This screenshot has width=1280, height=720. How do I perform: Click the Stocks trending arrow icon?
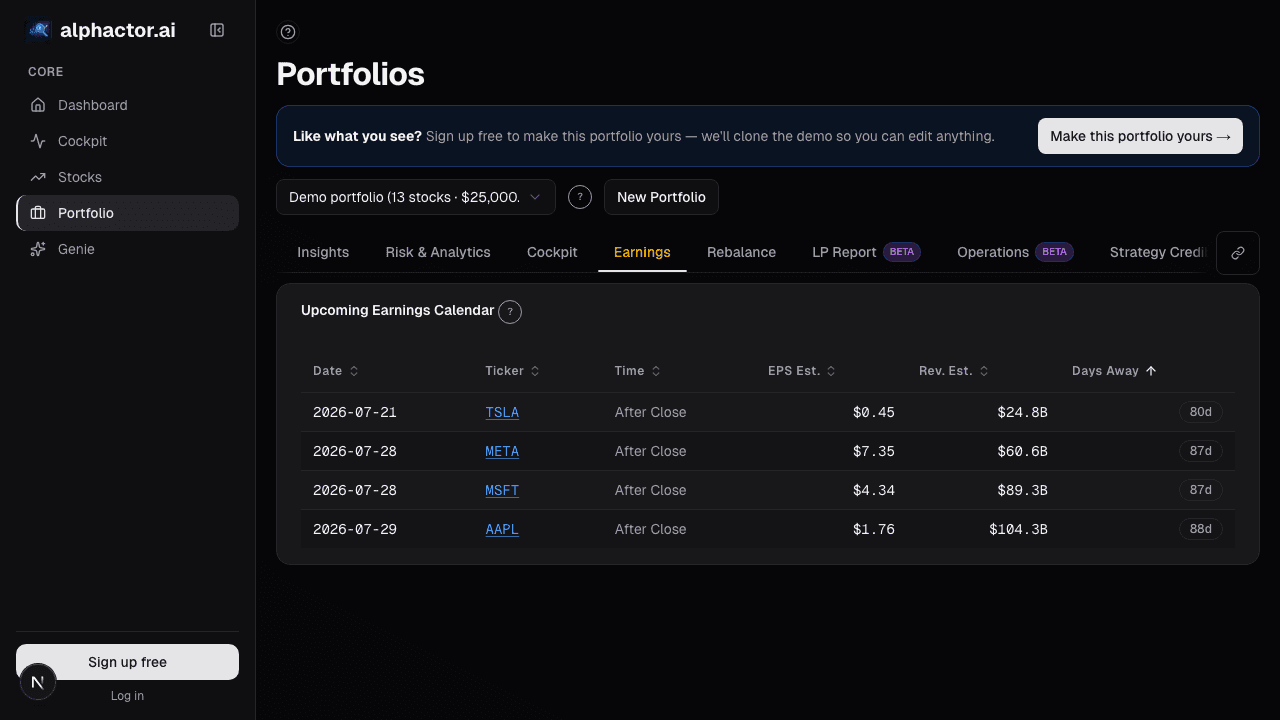coord(38,177)
